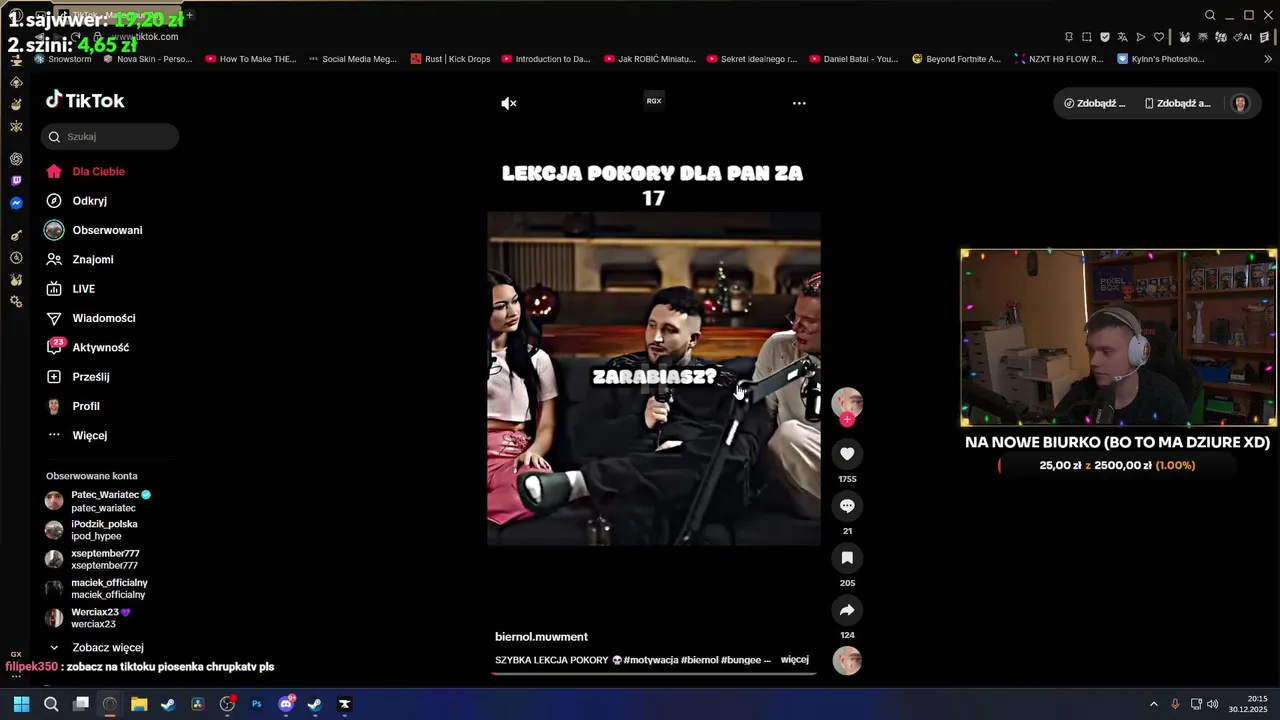Open Twitch in Opera sidebar

click(x=16, y=181)
